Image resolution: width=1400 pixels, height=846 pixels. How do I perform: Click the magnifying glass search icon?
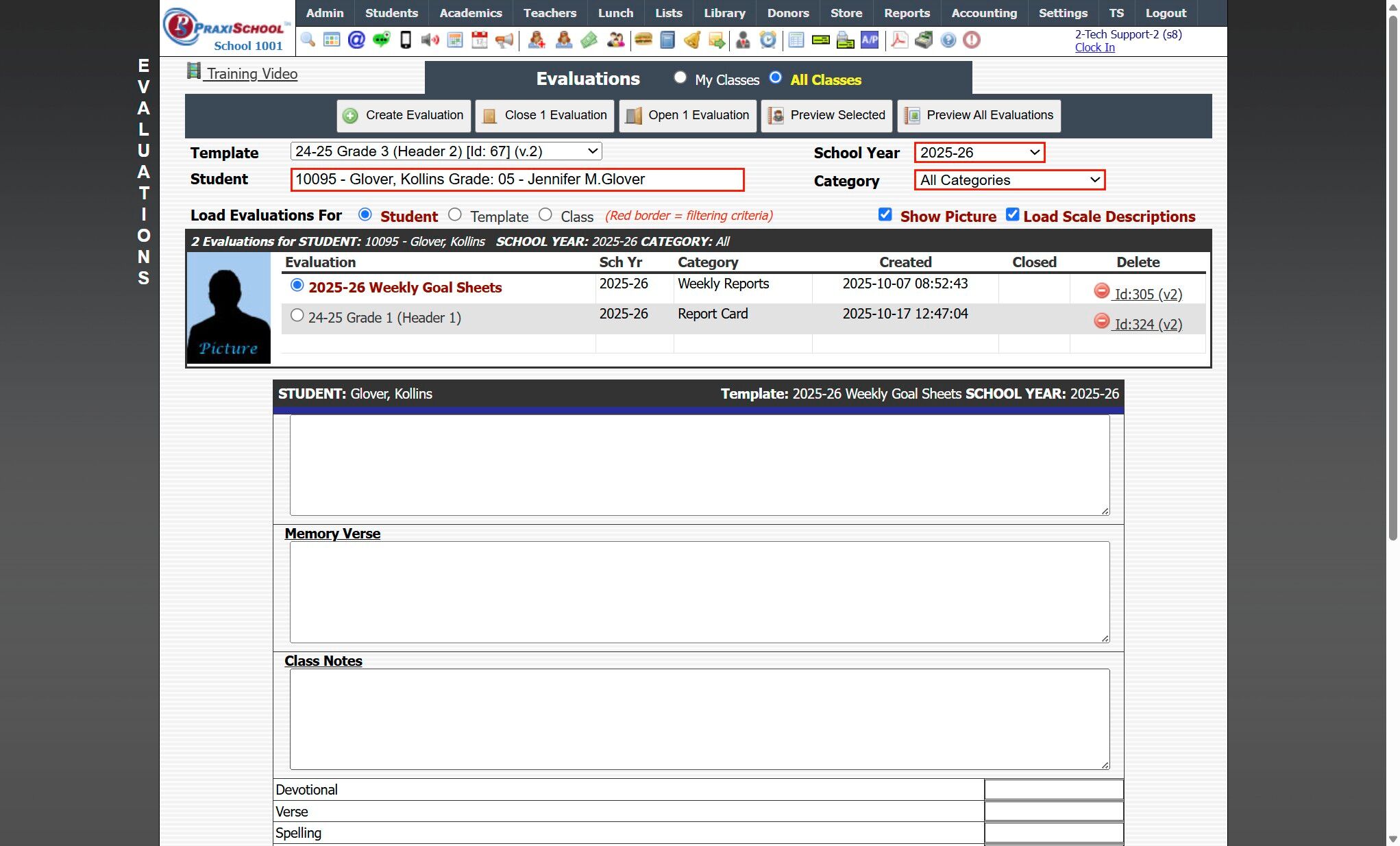[308, 40]
